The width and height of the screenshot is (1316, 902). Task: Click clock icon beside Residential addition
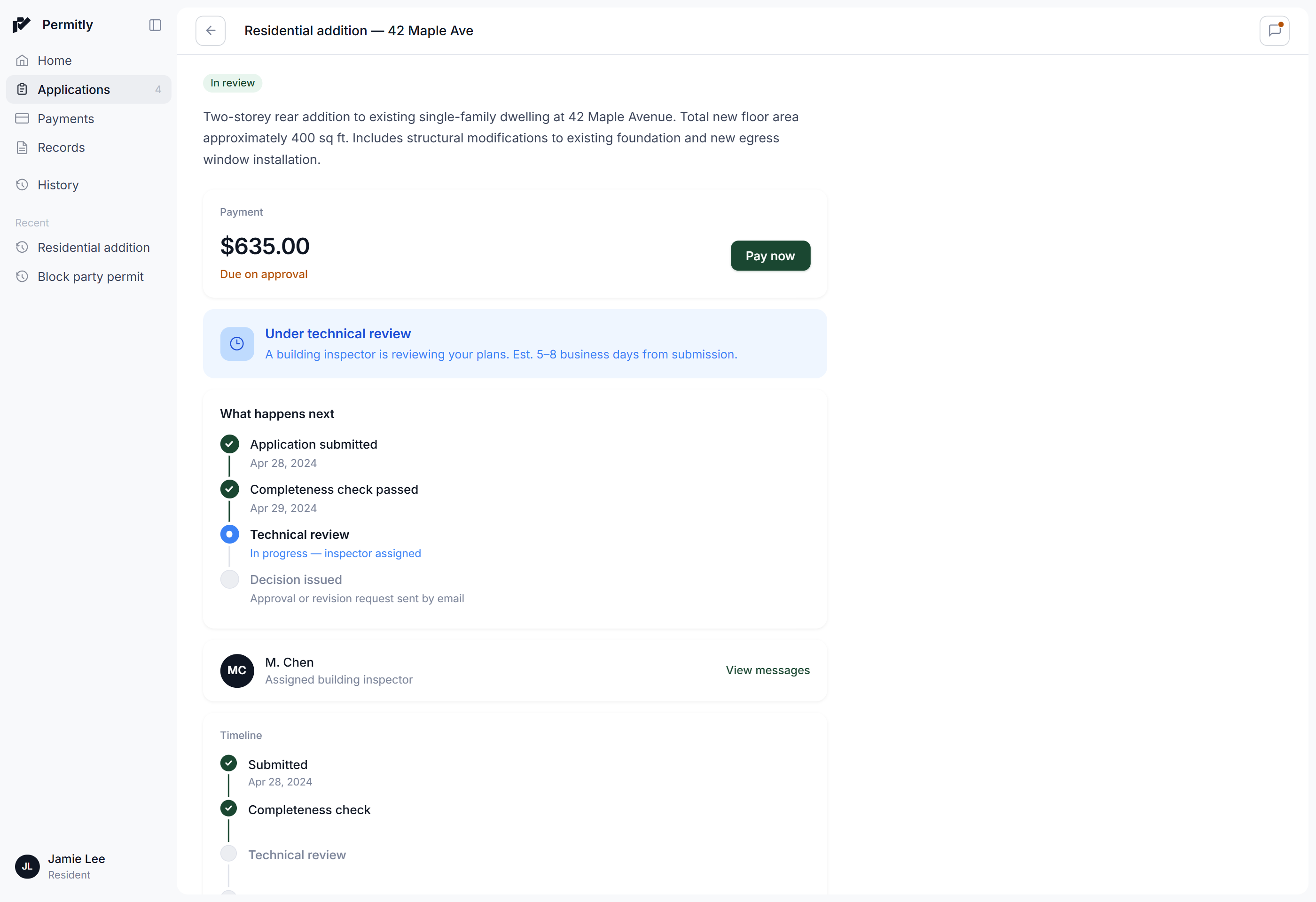point(22,247)
